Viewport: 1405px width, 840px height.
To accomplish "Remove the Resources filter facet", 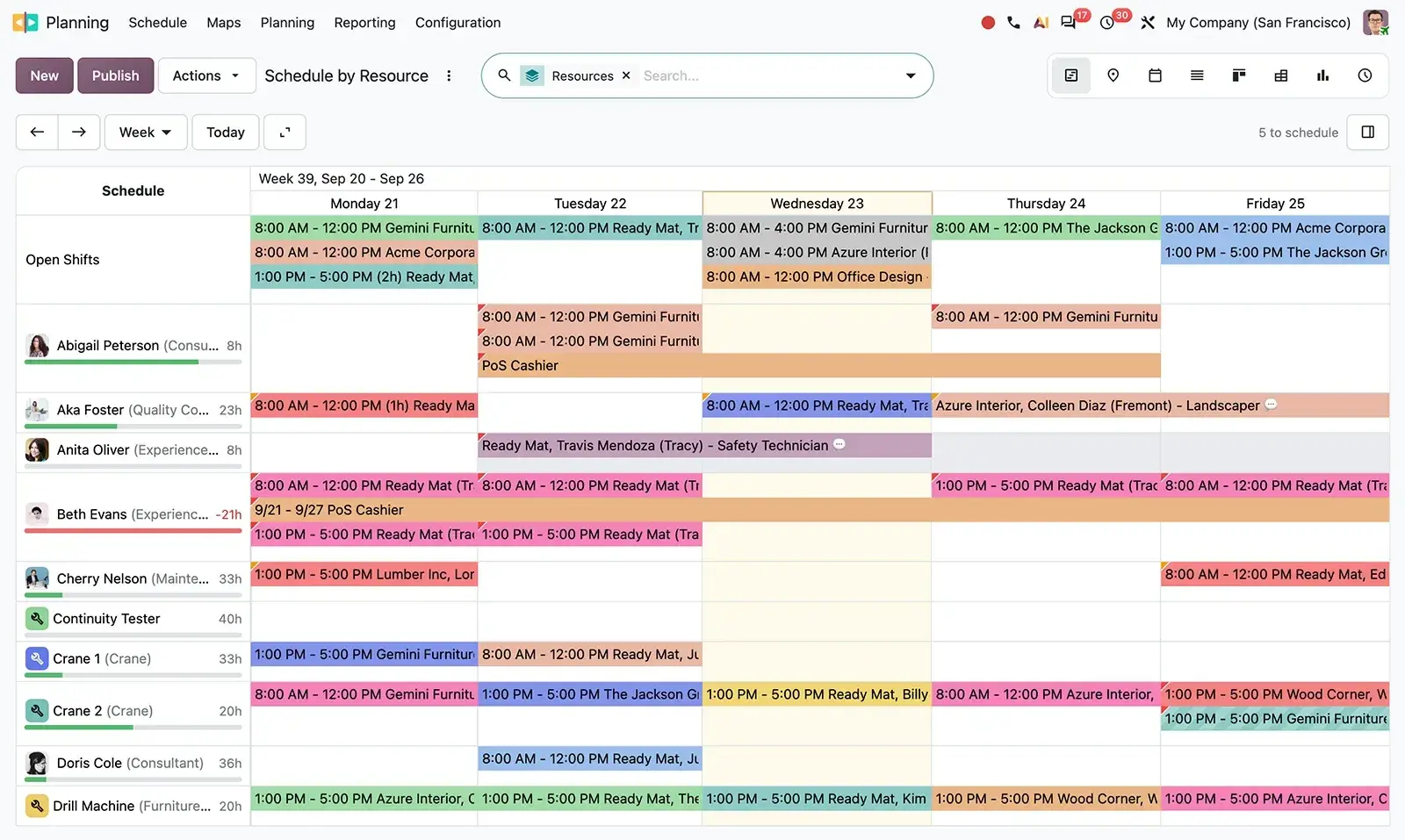I will coord(626,75).
